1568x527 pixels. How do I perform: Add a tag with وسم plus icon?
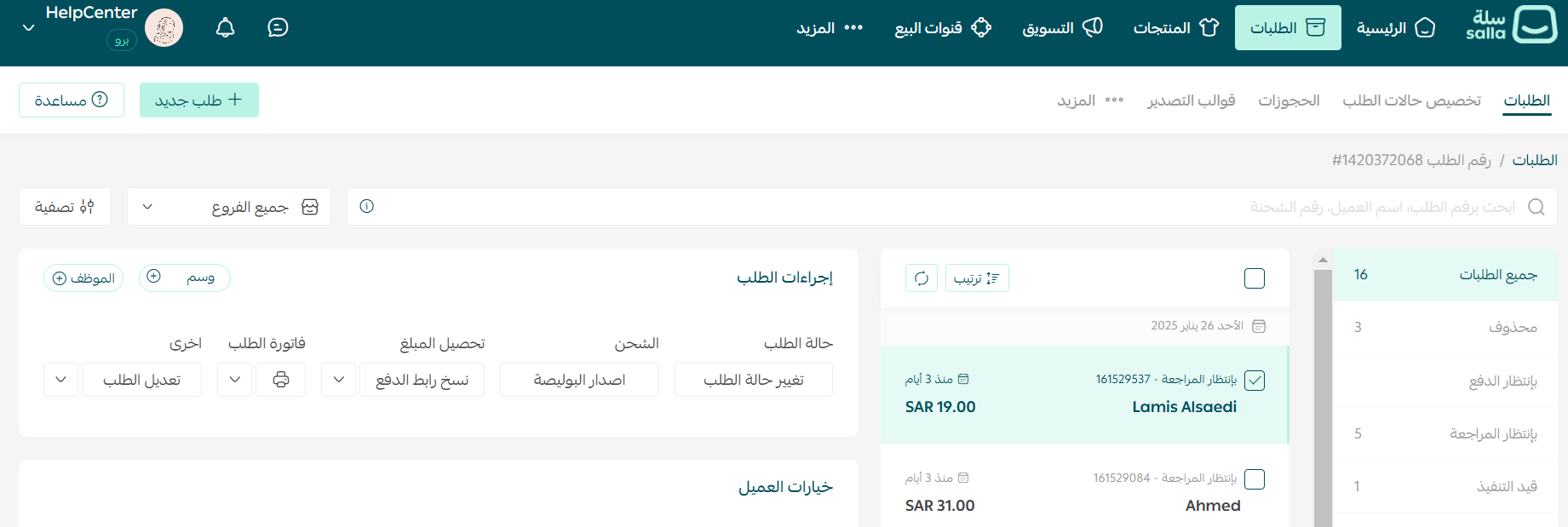pos(154,277)
